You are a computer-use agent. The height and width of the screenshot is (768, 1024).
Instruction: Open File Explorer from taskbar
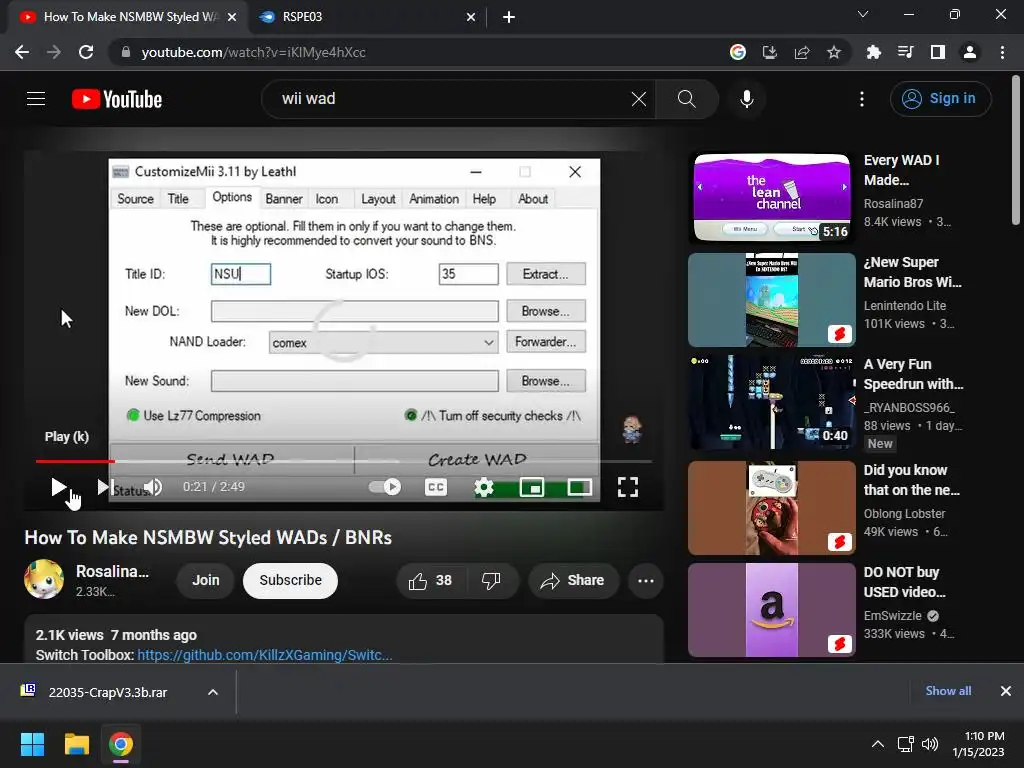click(x=76, y=744)
